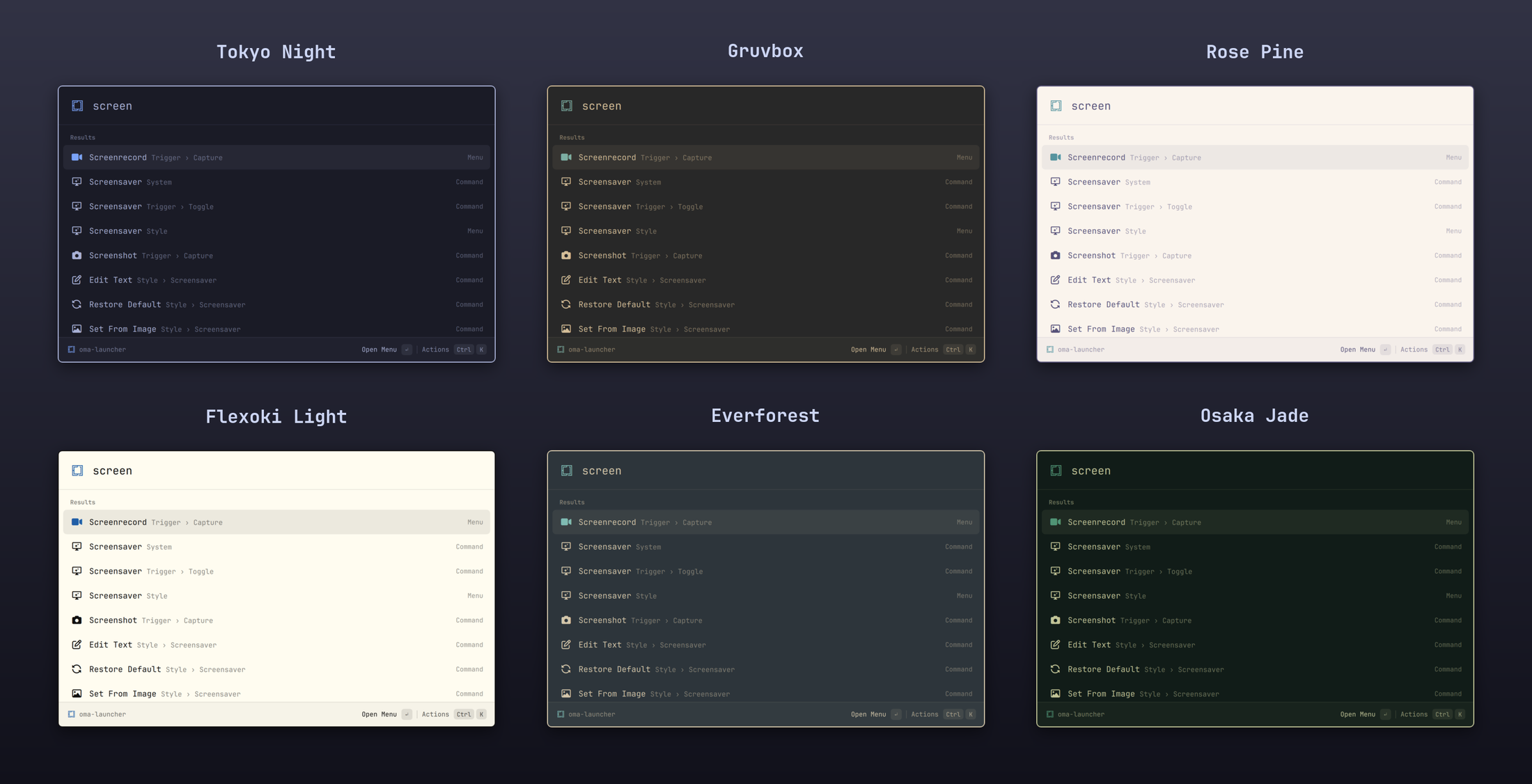Click Actions in Osaka Jade footer
The width and height of the screenshot is (1532, 784).
click(1414, 714)
